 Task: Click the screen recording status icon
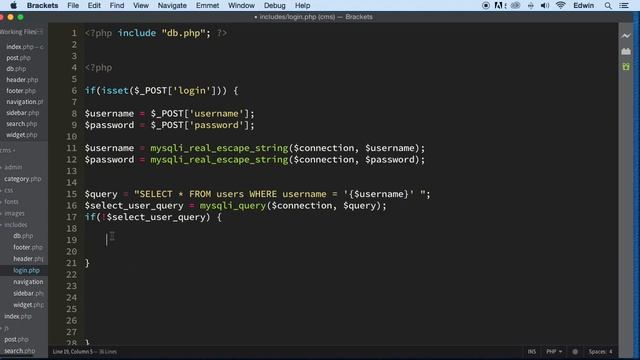tap(486, 5)
